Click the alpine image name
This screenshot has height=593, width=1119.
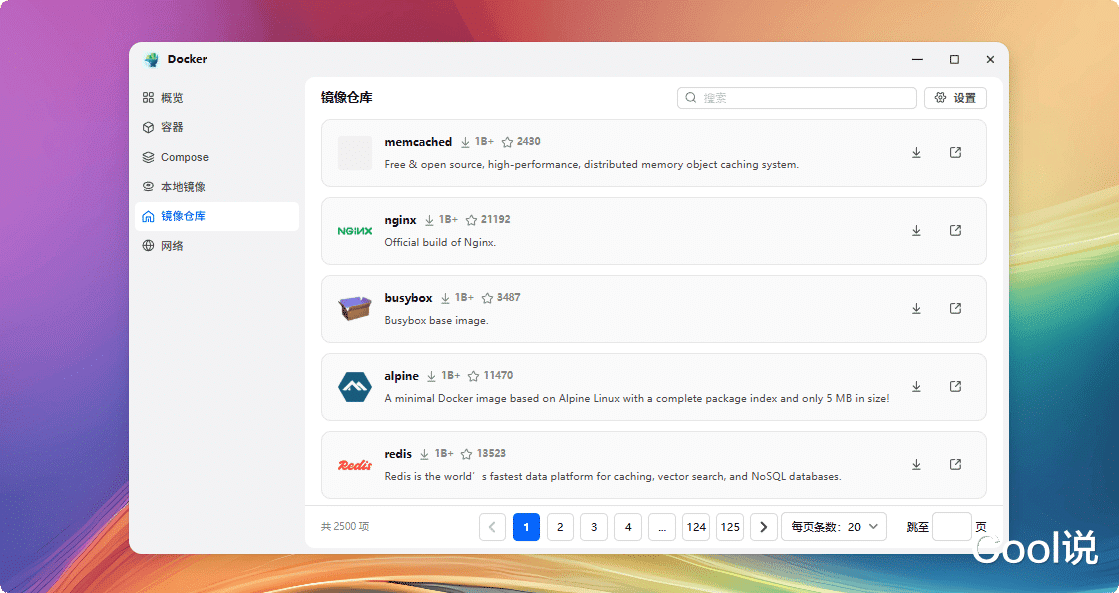point(402,375)
